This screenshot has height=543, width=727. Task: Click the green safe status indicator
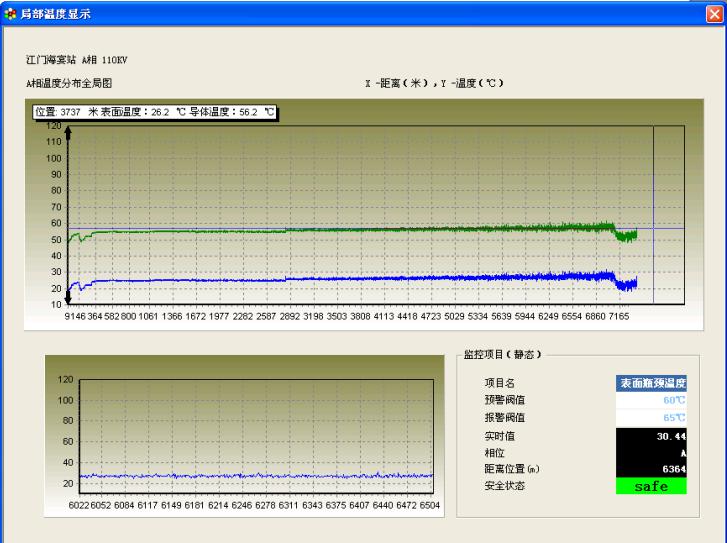[x=651, y=487]
